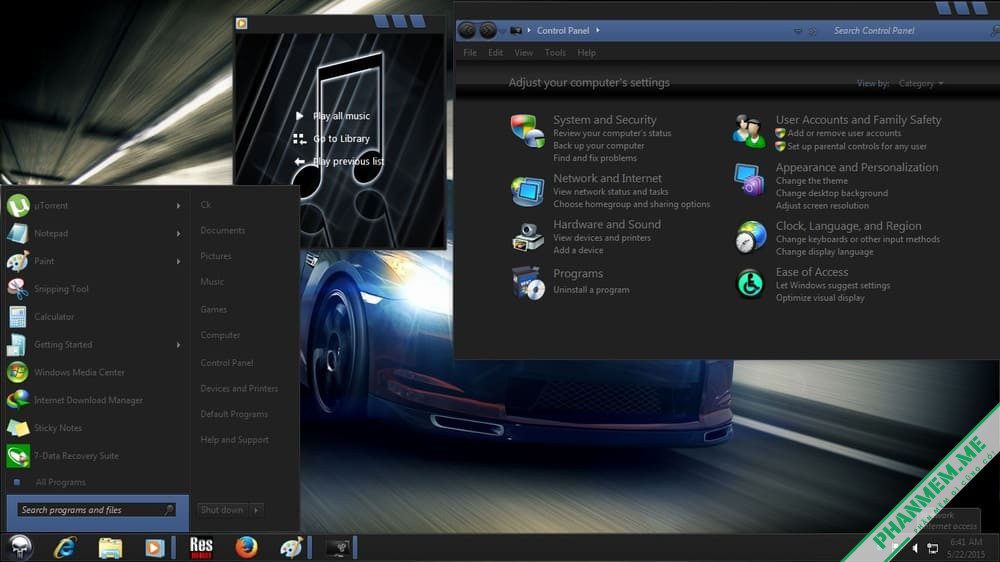The width and height of the screenshot is (1000, 562).
Task: Open Internet Explorer from the taskbar
Action: (x=66, y=547)
